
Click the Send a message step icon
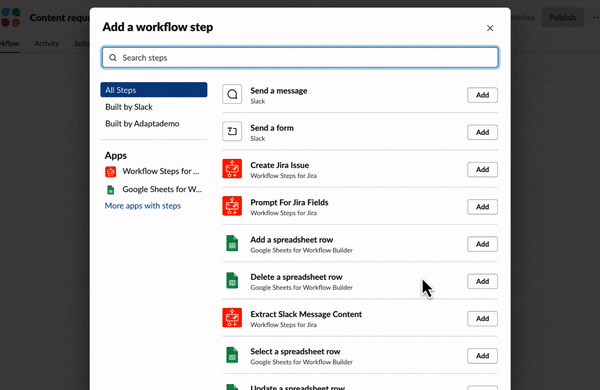(x=232, y=94)
